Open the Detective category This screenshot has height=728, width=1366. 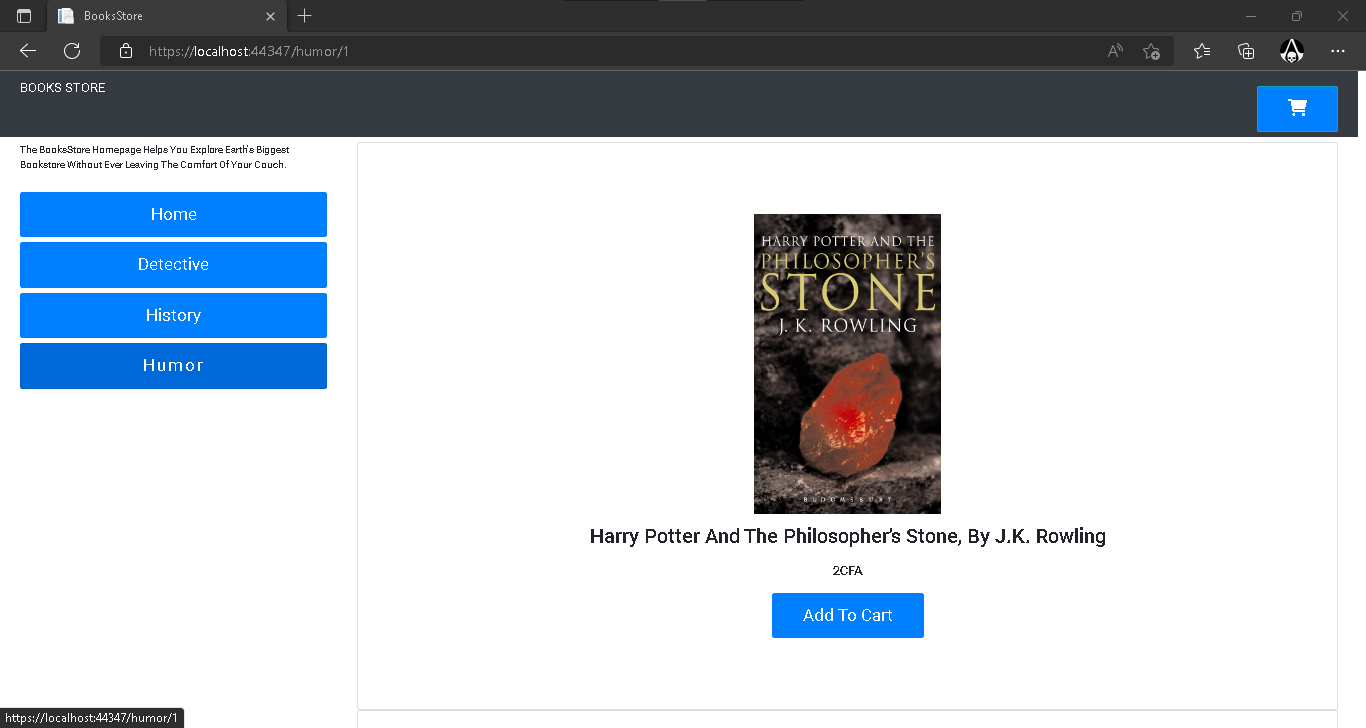point(173,264)
